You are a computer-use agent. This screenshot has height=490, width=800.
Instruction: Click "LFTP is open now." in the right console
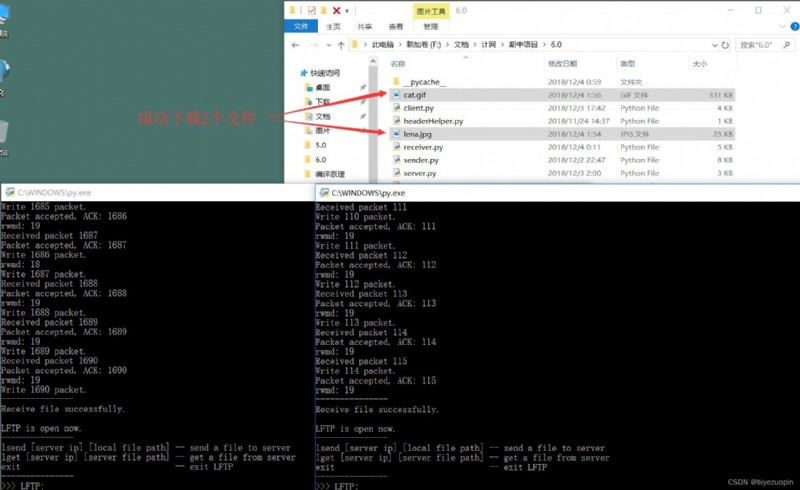[355, 429]
